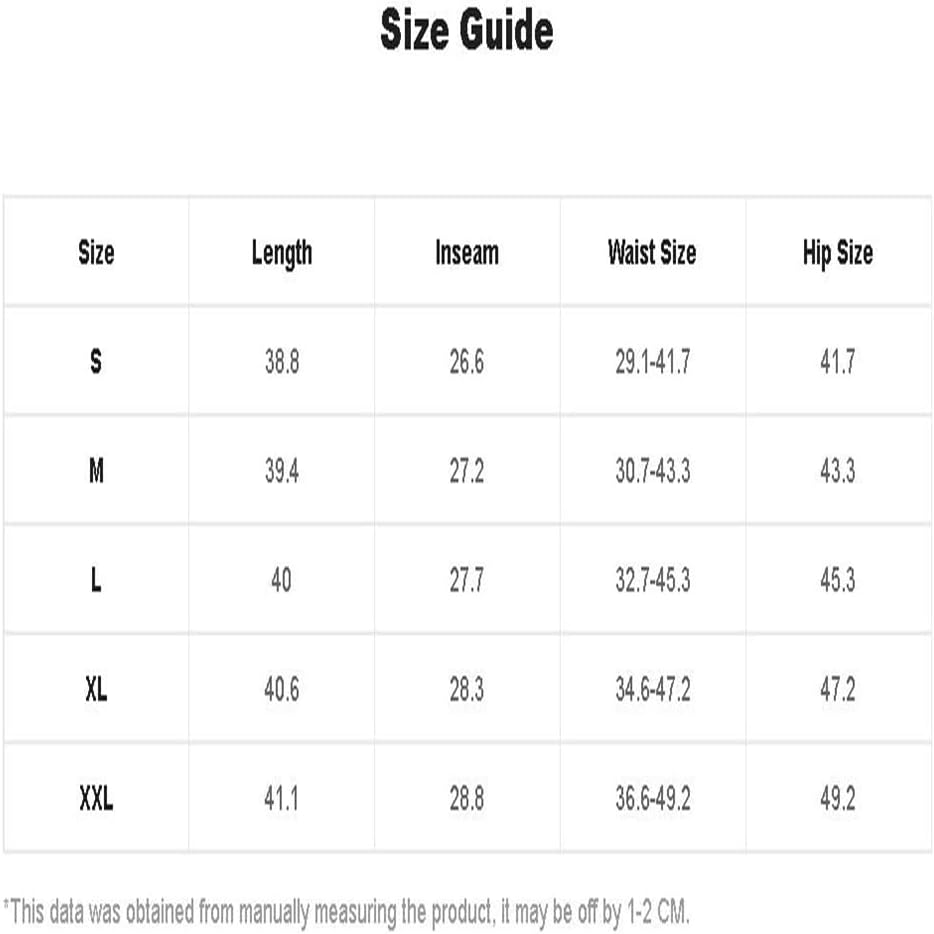This screenshot has height=934, width=934.
Task: Click the Hip Size column header
Action: click(838, 253)
